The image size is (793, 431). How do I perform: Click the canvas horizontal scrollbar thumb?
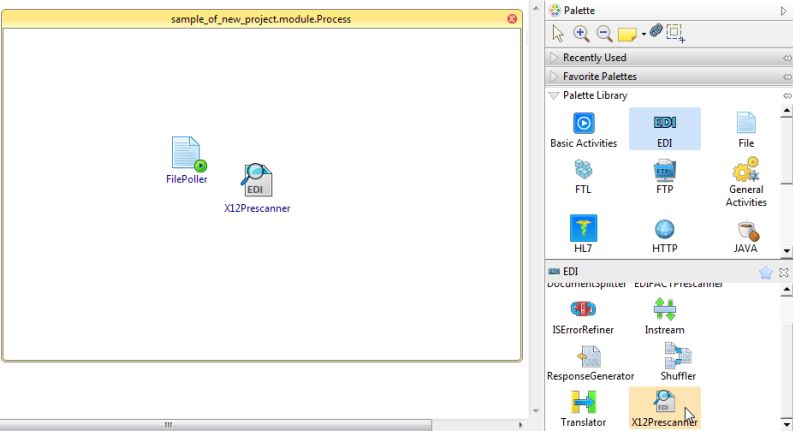(x=215, y=425)
